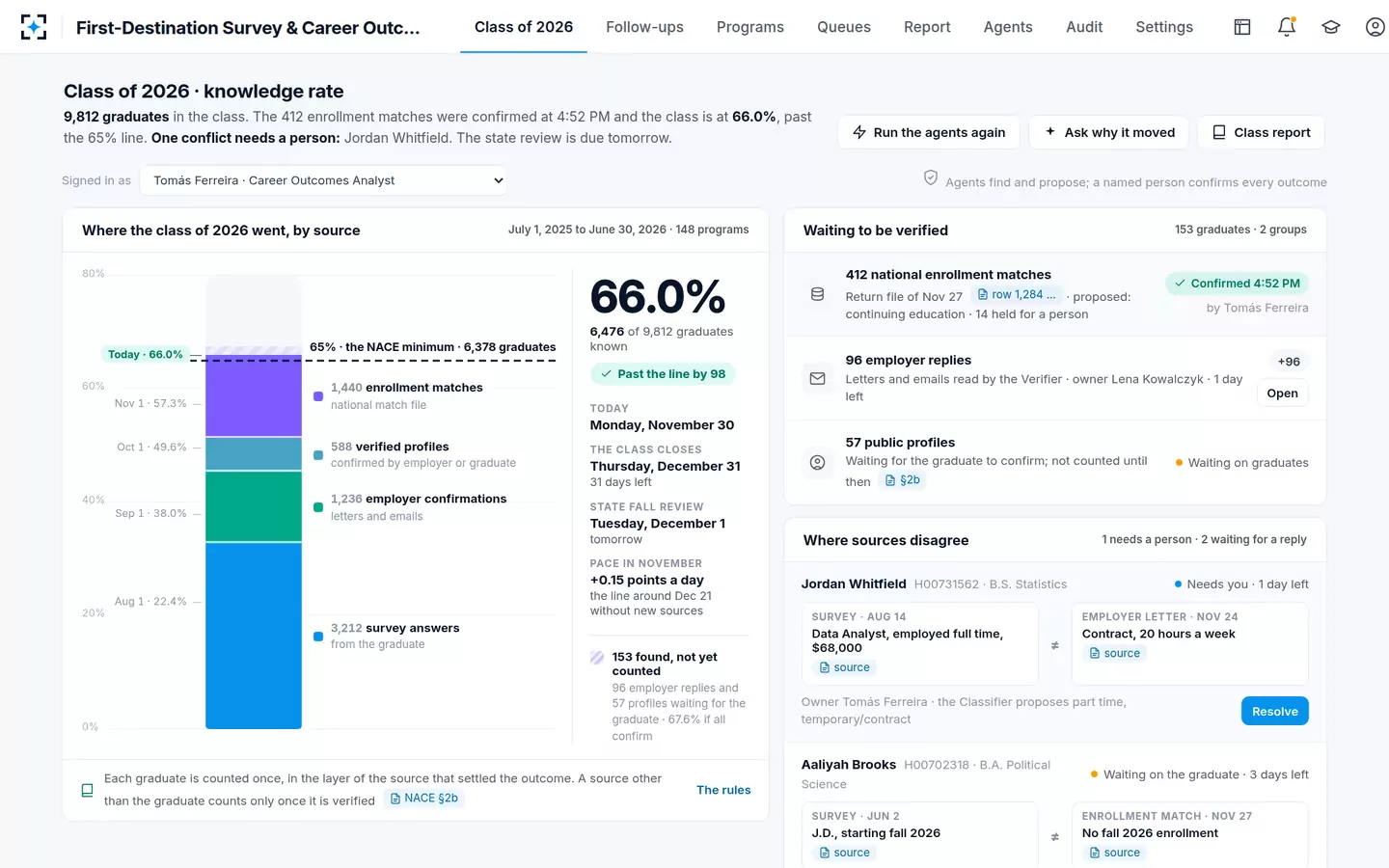Click the Confirmed 4:52 PM badge
This screenshot has height=868, width=1389.
(1237, 284)
